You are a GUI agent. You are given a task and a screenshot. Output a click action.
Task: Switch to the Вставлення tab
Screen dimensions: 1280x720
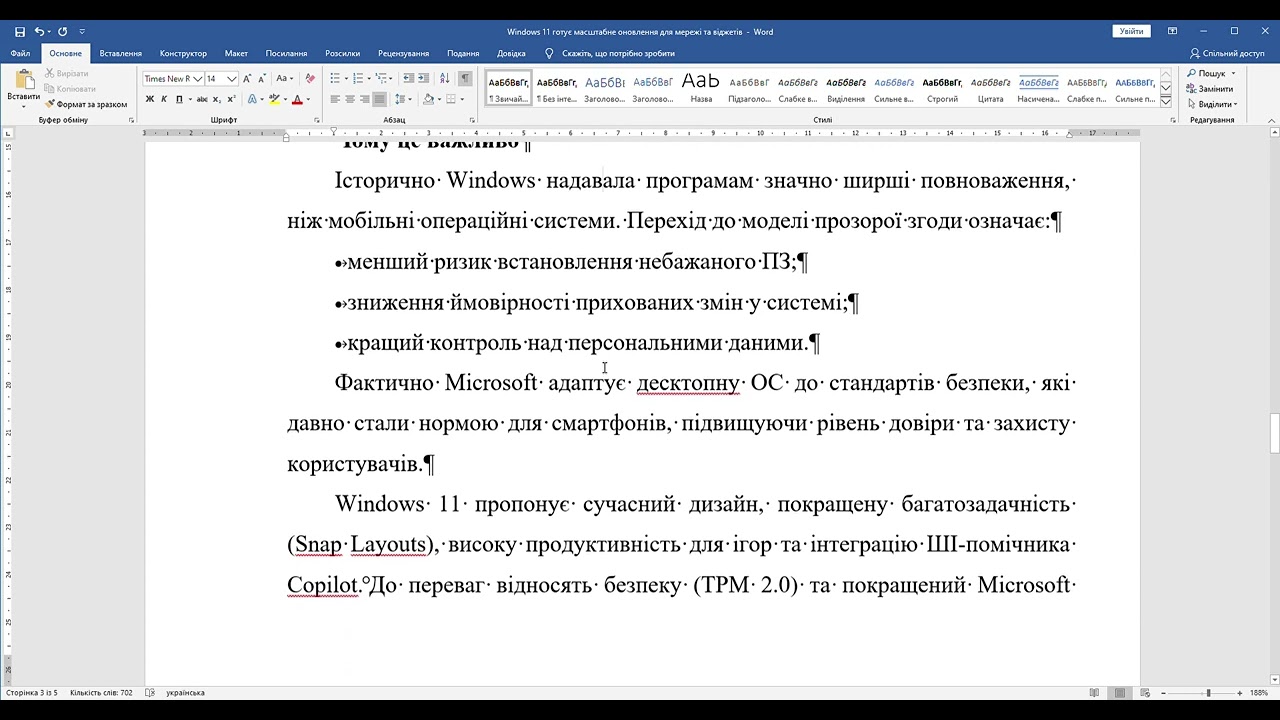pyautogui.click(x=121, y=53)
